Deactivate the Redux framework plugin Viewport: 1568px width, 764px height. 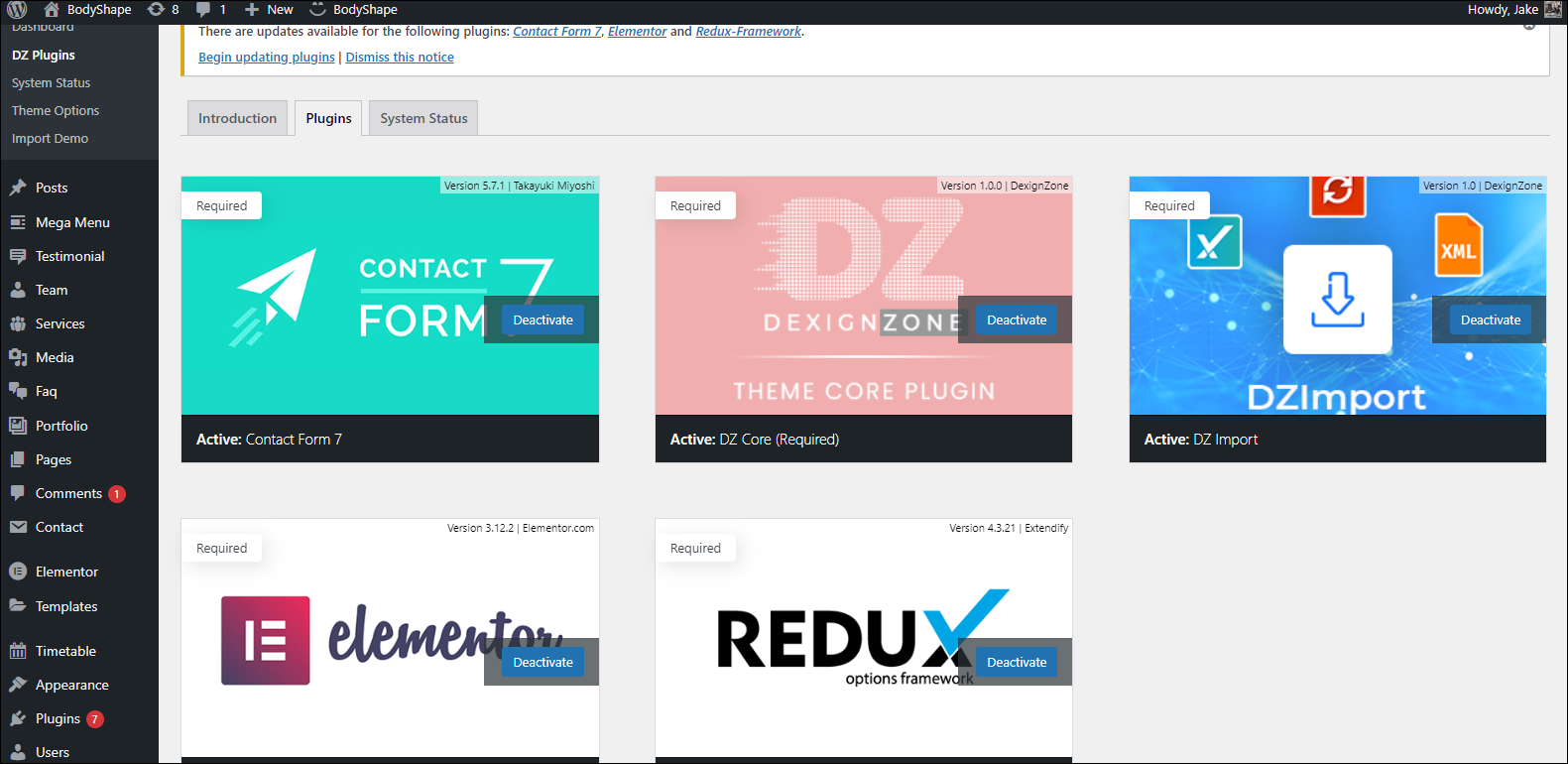tap(1016, 663)
